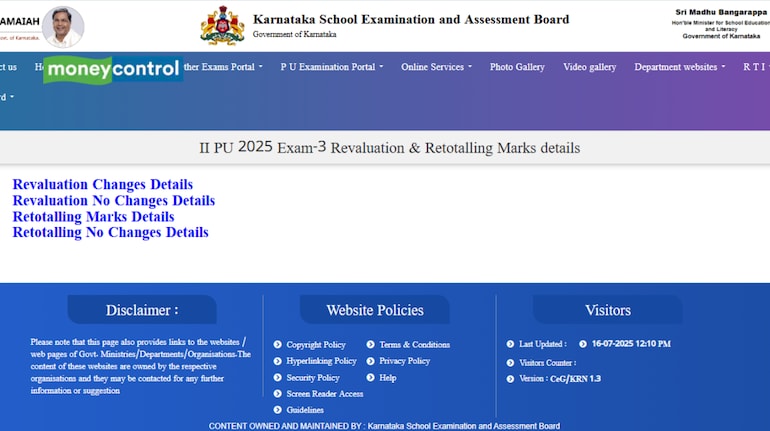Viewport: 770px width, 431px height.
Task: Click arrow bullet beside Guidelines
Action: tap(277, 410)
